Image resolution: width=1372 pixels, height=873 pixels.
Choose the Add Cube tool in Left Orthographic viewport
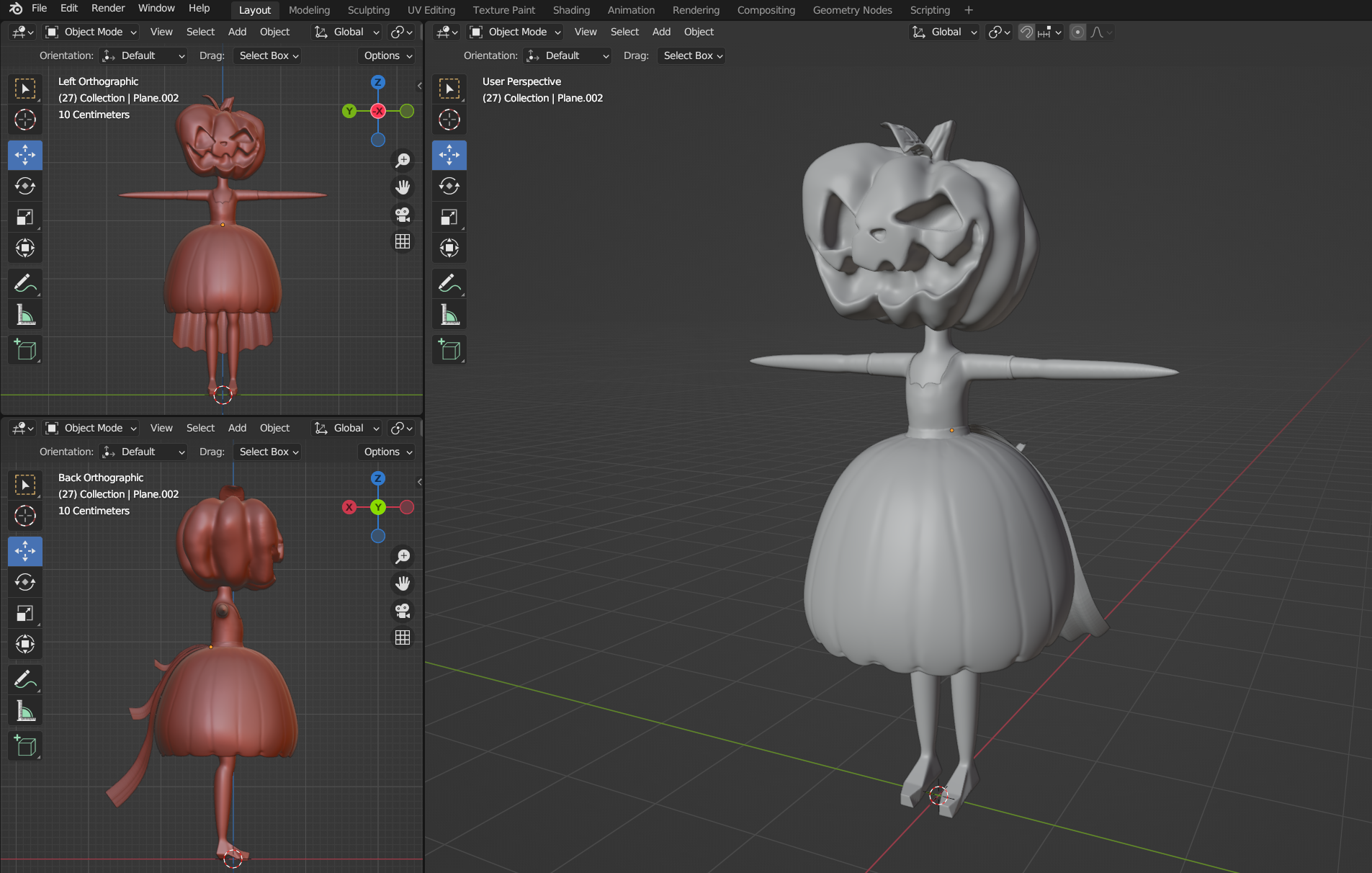pyautogui.click(x=25, y=350)
